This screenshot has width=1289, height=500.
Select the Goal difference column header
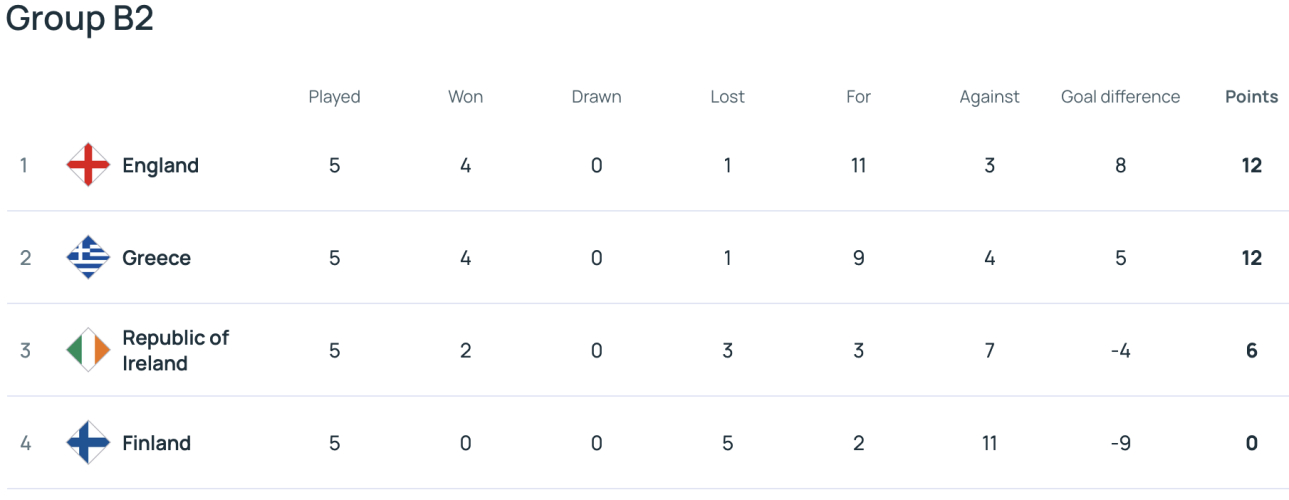tap(1120, 97)
